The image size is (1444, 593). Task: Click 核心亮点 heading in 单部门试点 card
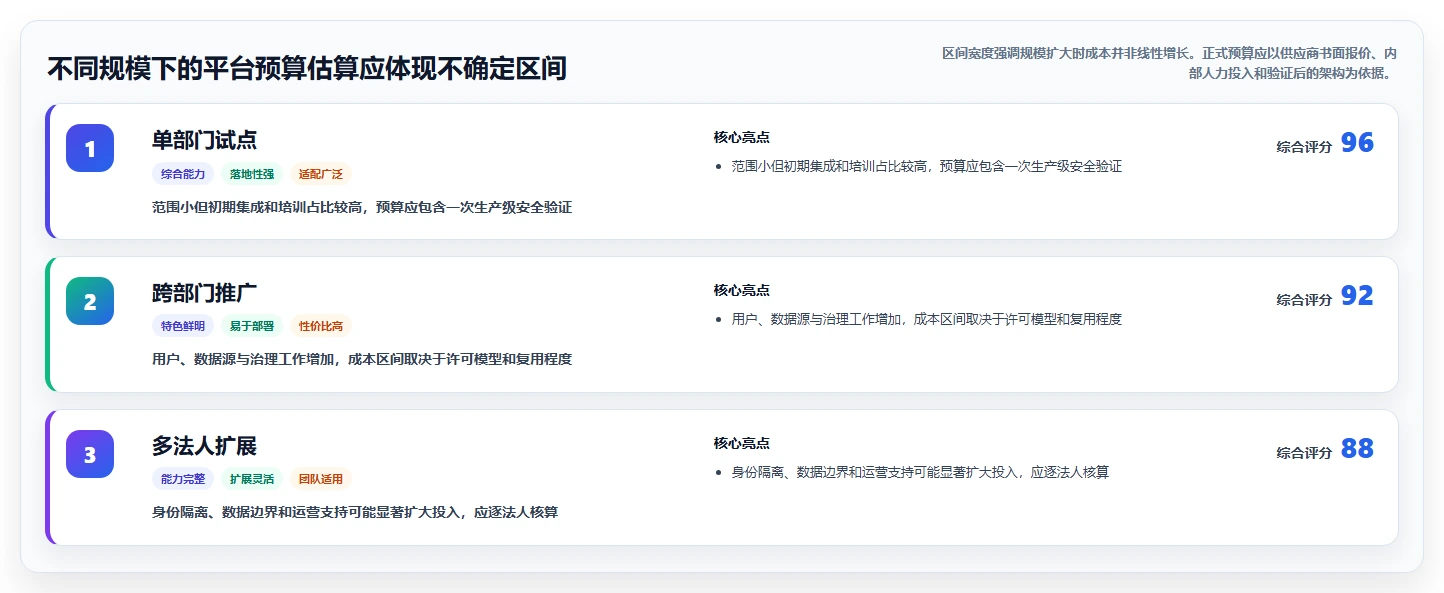click(741, 138)
